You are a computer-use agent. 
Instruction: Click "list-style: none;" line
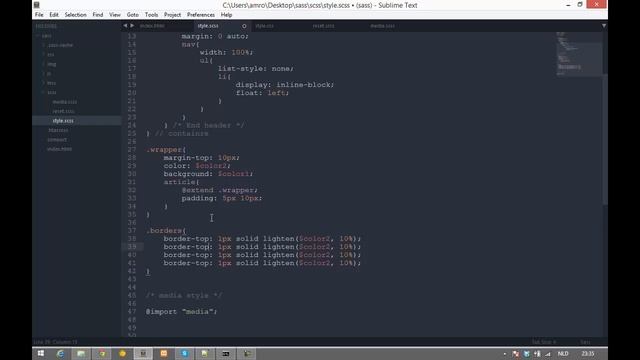256,69
